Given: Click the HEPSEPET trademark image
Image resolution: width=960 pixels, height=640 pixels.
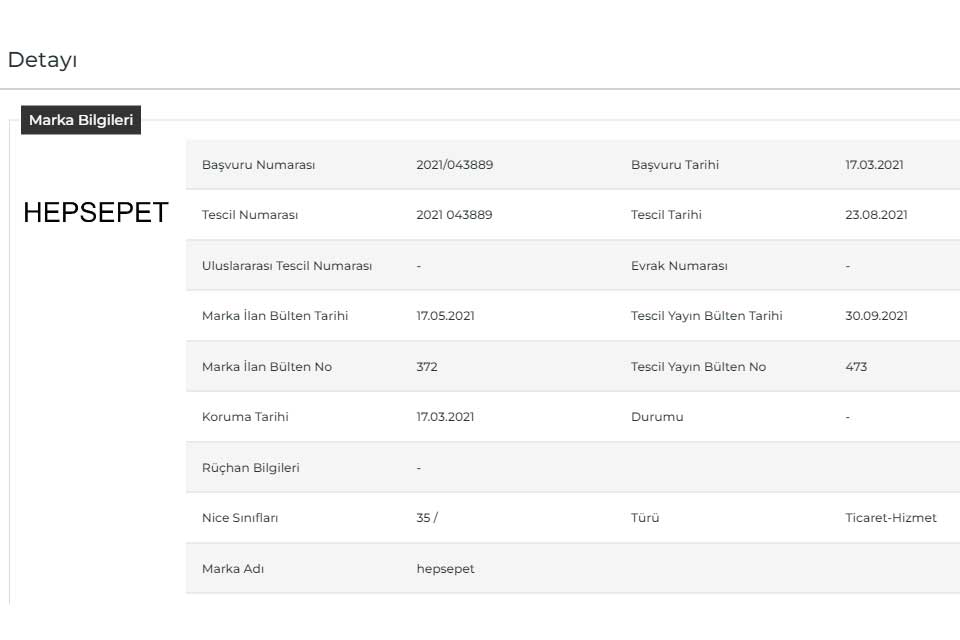Looking at the screenshot, I should (96, 213).
